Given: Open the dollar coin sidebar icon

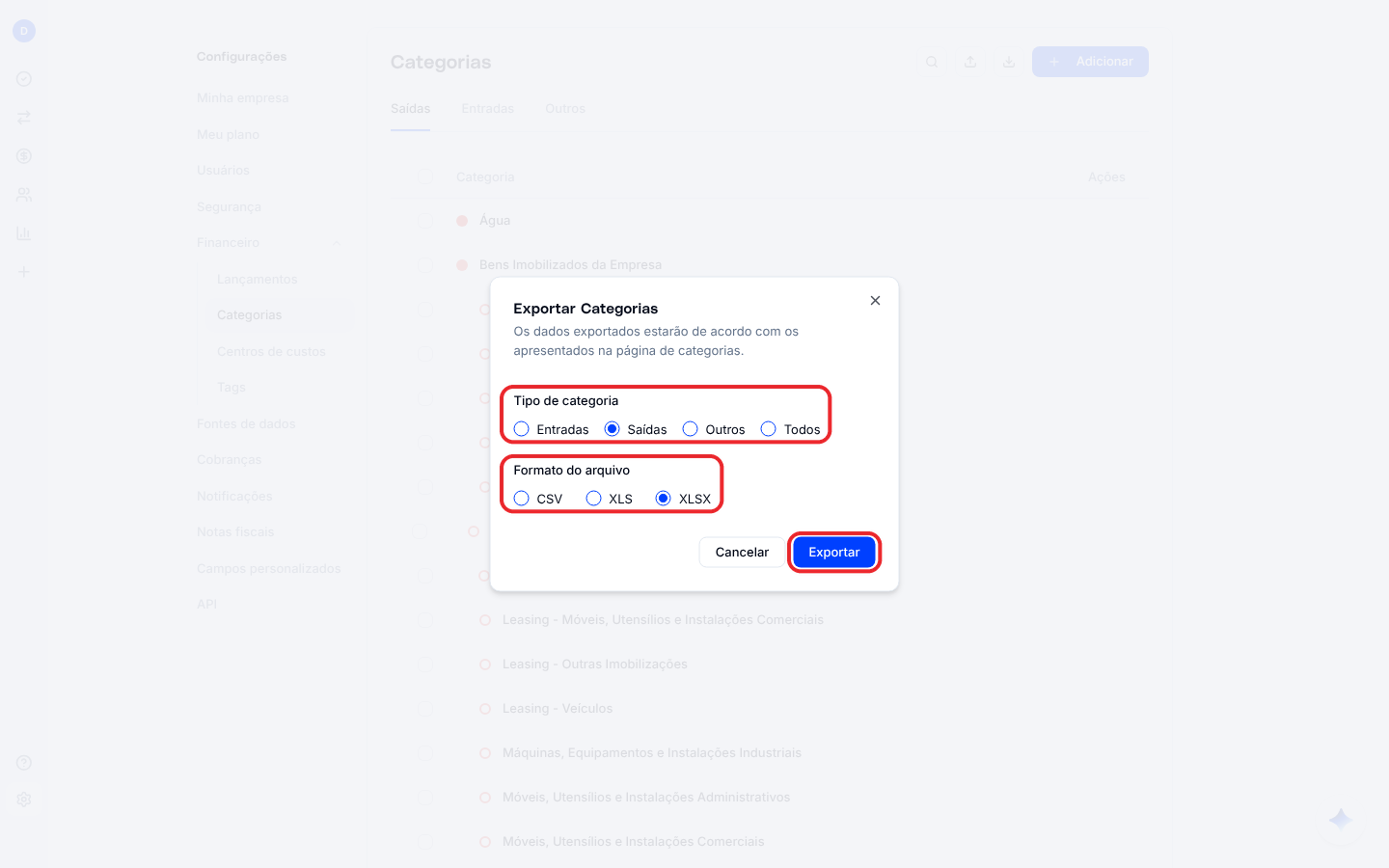Looking at the screenshot, I should pyautogui.click(x=24, y=156).
